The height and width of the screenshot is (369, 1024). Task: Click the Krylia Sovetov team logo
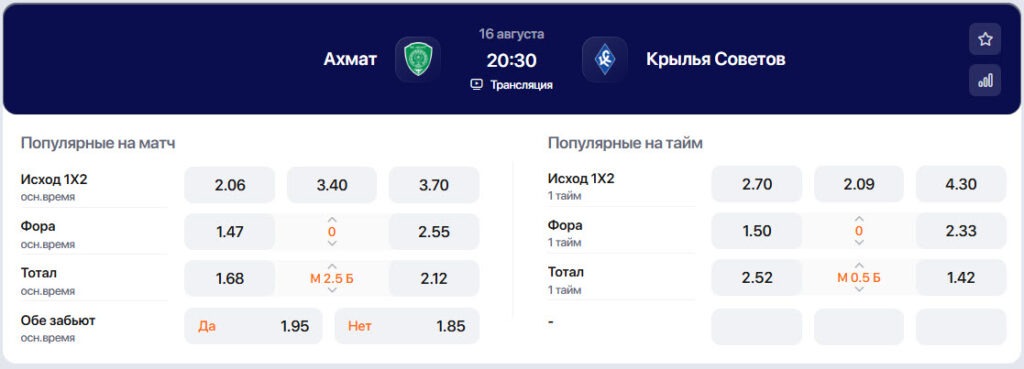pos(605,59)
